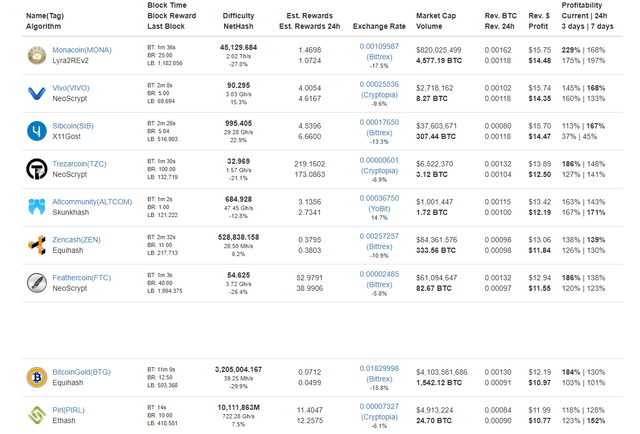The image size is (640, 434).
Task: Click the Market Cap column header
Action: [436, 16]
